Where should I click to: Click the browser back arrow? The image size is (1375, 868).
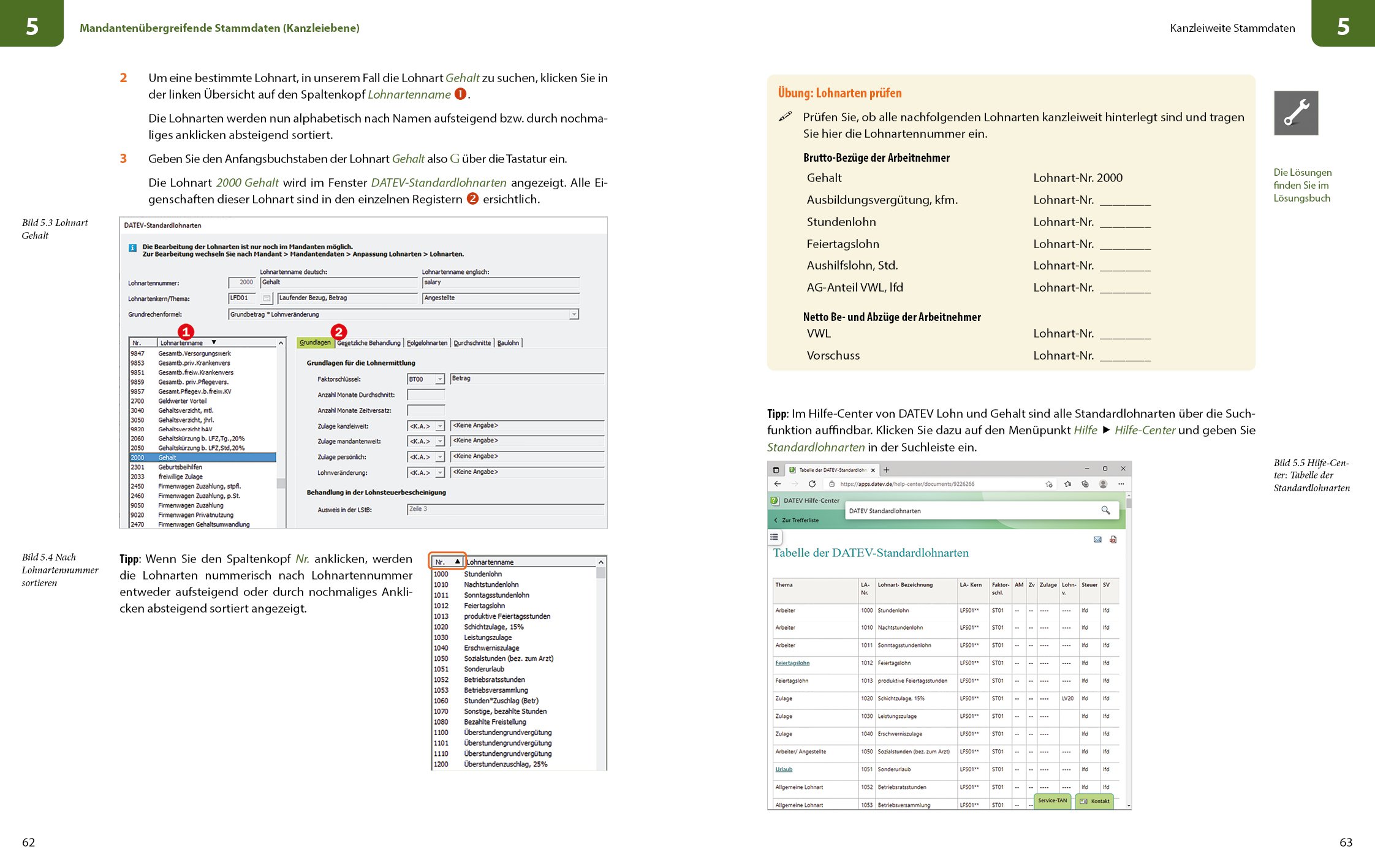[x=778, y=484]
